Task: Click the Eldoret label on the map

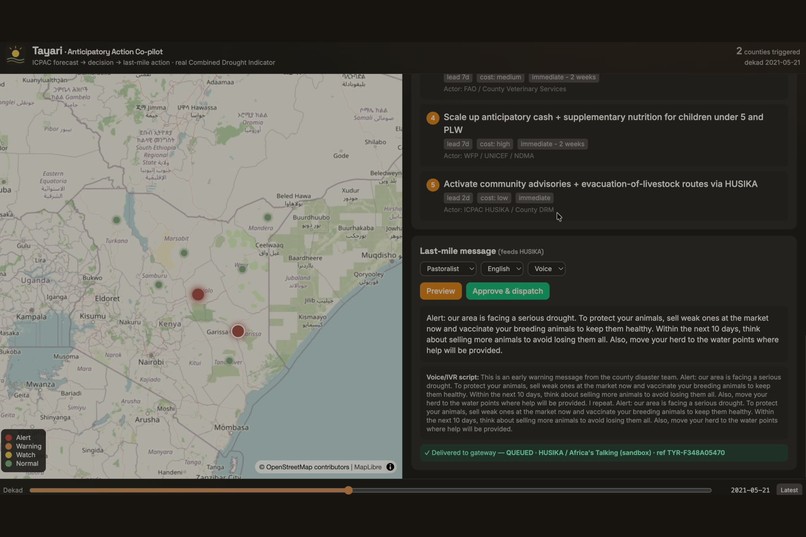Action: 107,299
